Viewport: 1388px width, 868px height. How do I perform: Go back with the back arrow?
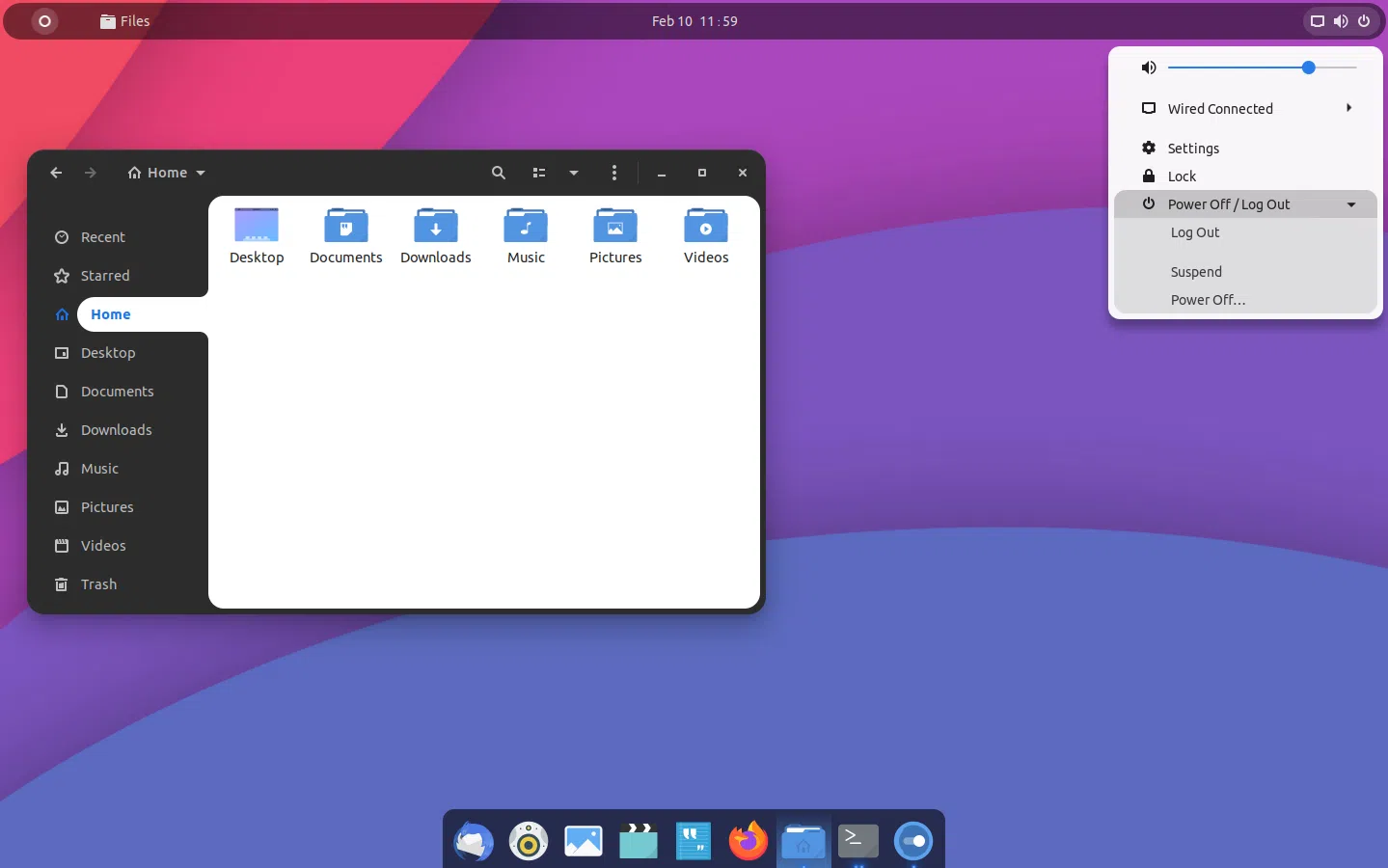coord(56,173)
